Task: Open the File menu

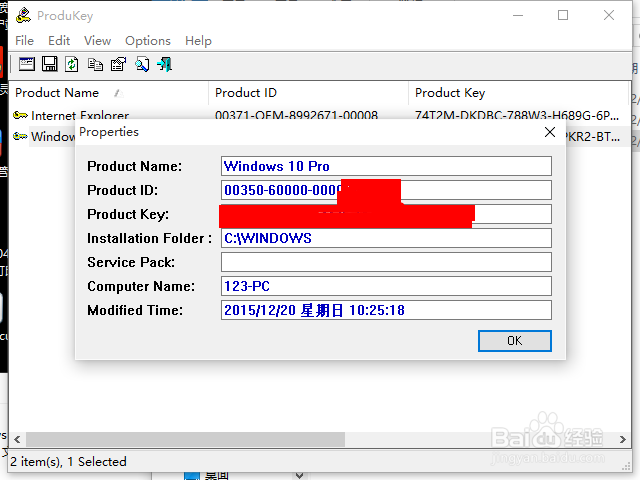Action: 24,41
